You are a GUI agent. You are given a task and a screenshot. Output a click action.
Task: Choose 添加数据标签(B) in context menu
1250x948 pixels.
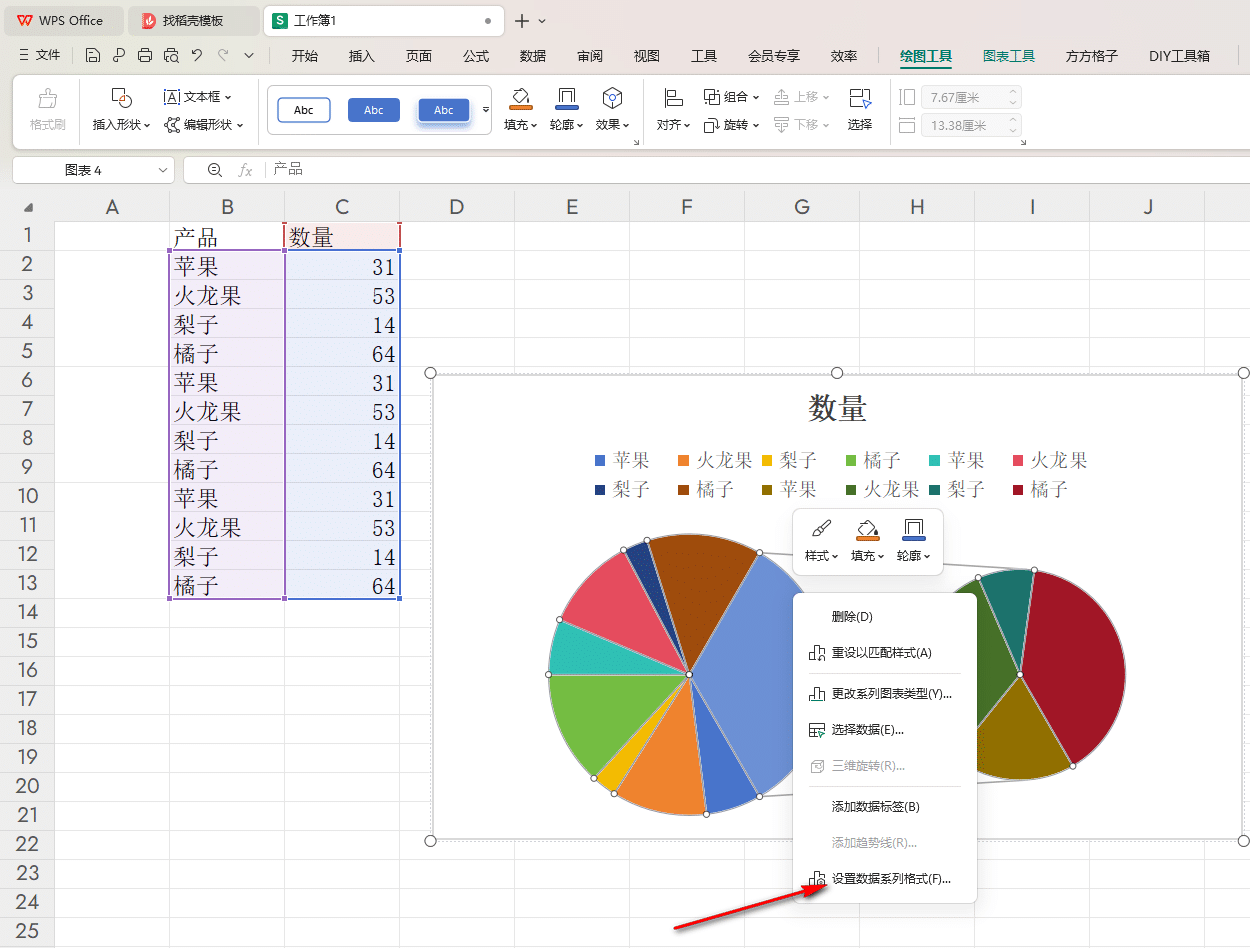884,806
